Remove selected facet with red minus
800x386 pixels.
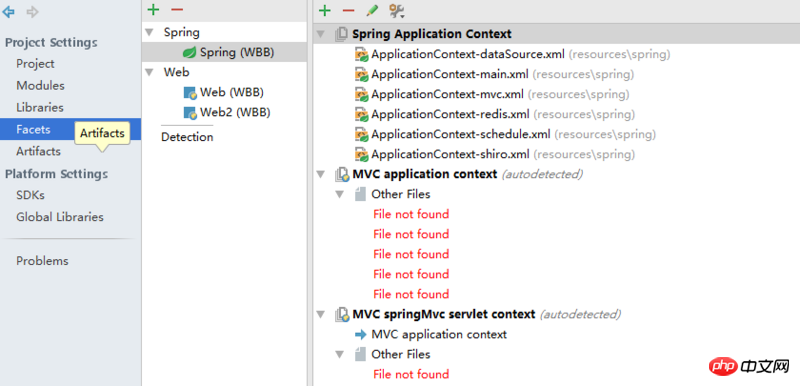pos(177,9)
